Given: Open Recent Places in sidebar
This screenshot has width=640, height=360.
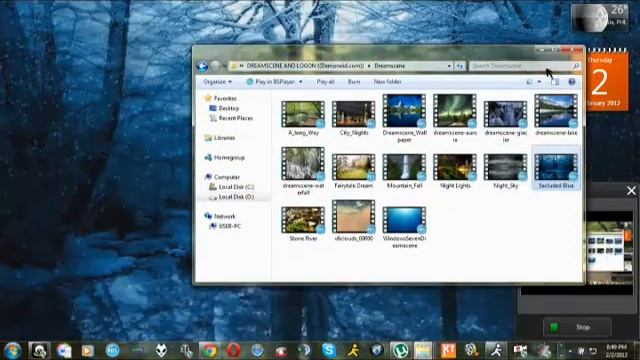Looking at the screenshot, I should point(231,118).
